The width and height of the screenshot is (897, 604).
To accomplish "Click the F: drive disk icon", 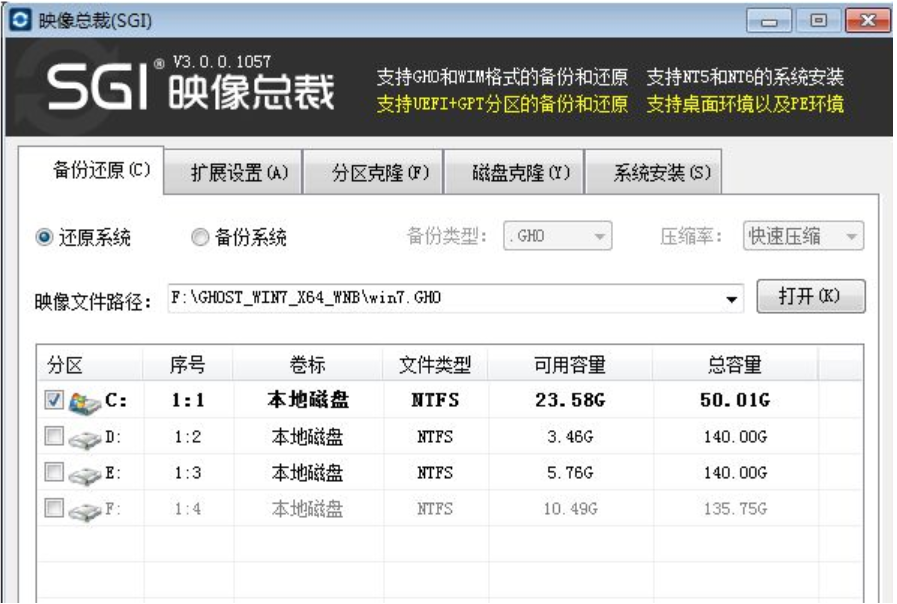I will click(x=85, y=509).
